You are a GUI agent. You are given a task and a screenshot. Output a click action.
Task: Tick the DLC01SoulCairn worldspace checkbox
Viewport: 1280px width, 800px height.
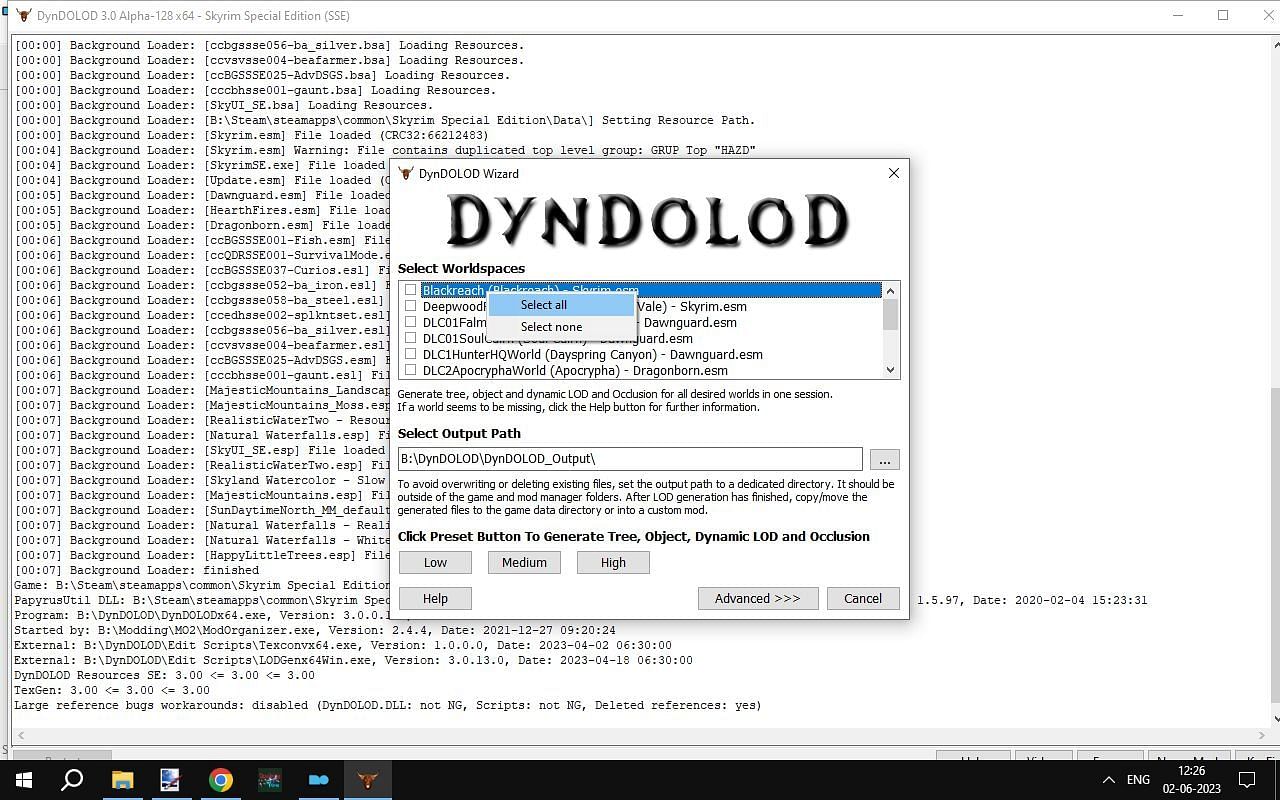pyautogui.click(x=410, y=338)
